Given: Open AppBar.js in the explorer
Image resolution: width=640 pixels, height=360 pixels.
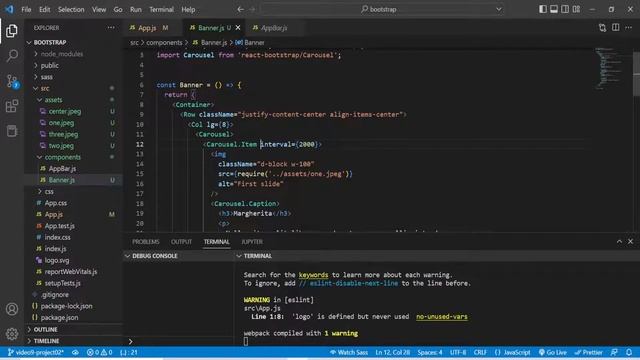Looking at the screenshot, I should pyautogui.click(x=73, y=169).
